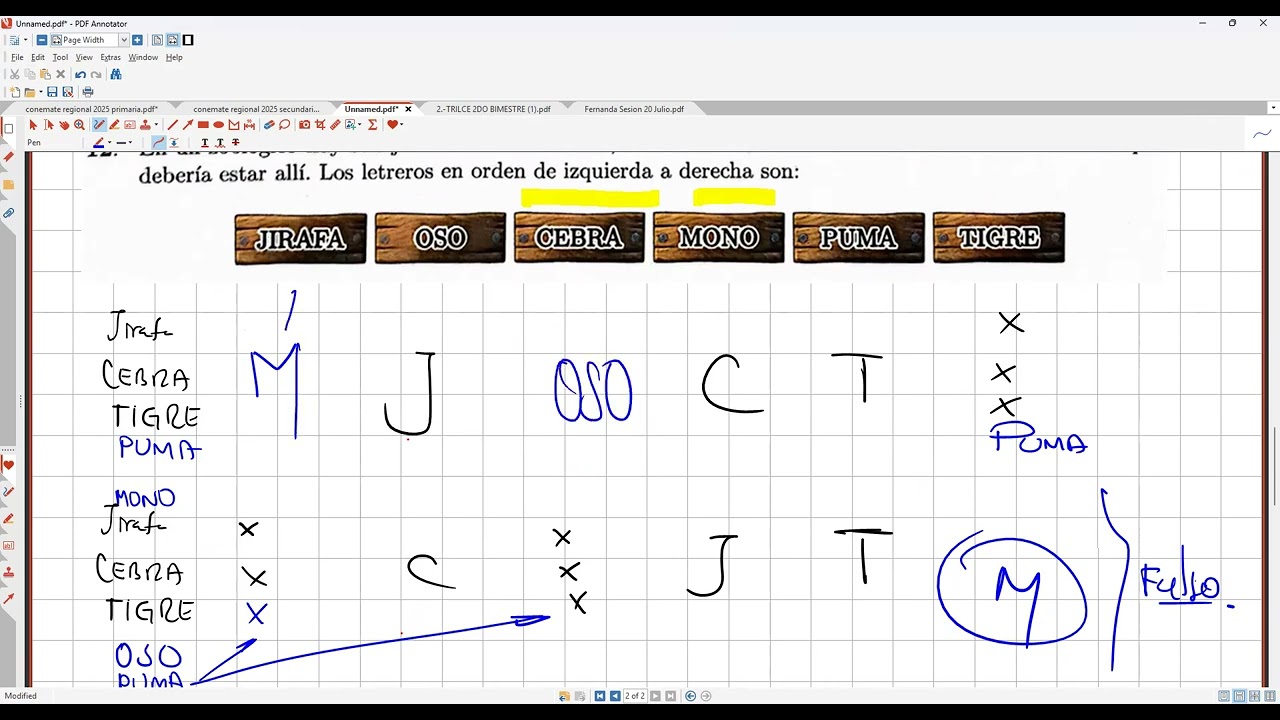
Task: Go to the previous page
Action: (614, 696)
